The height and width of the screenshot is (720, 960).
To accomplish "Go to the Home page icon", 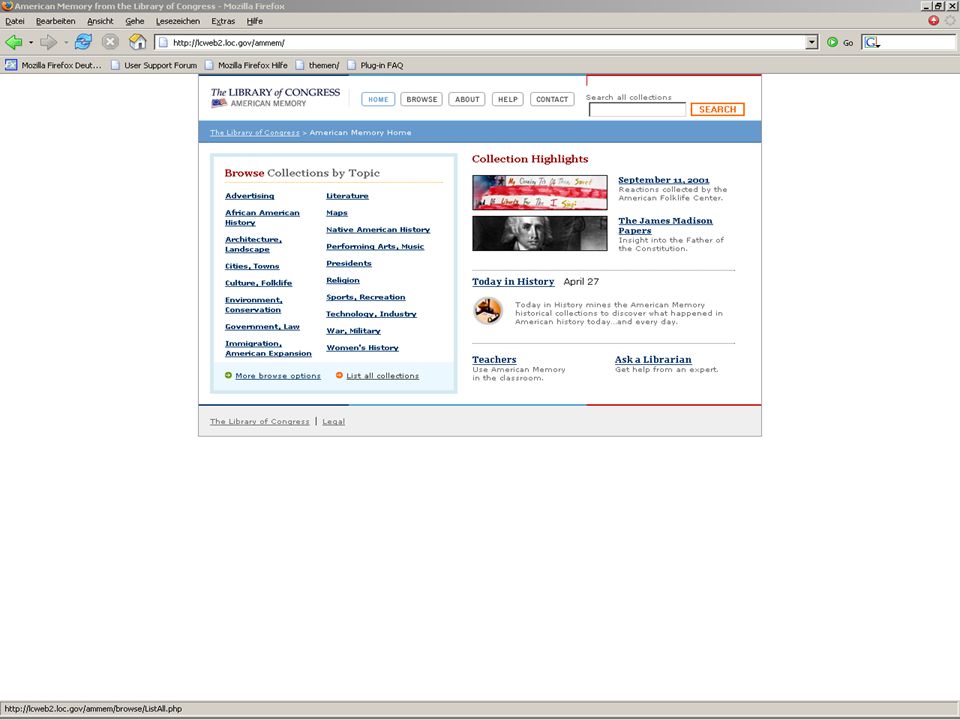I will pos(138,42).
